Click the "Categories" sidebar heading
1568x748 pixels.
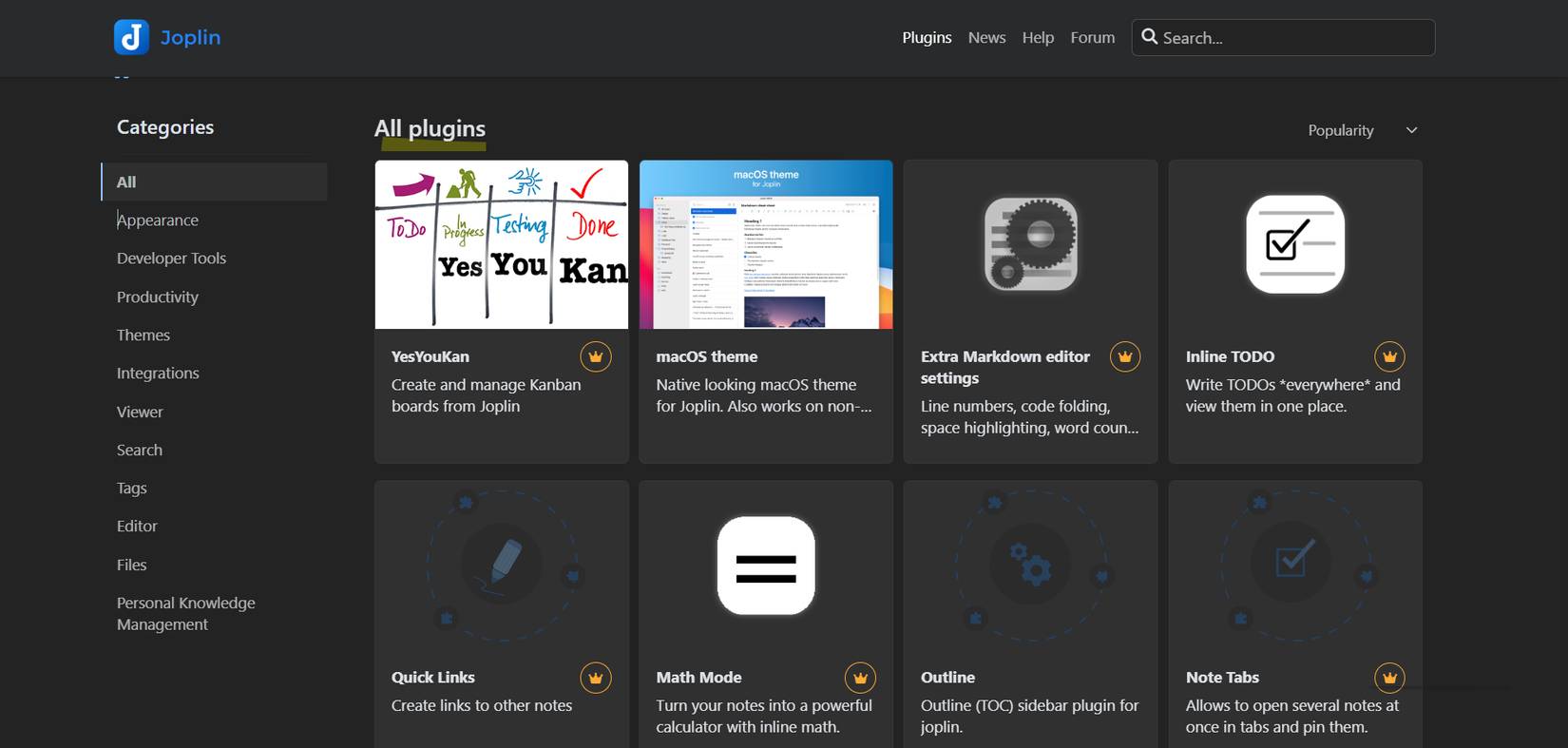pos(165,127)
